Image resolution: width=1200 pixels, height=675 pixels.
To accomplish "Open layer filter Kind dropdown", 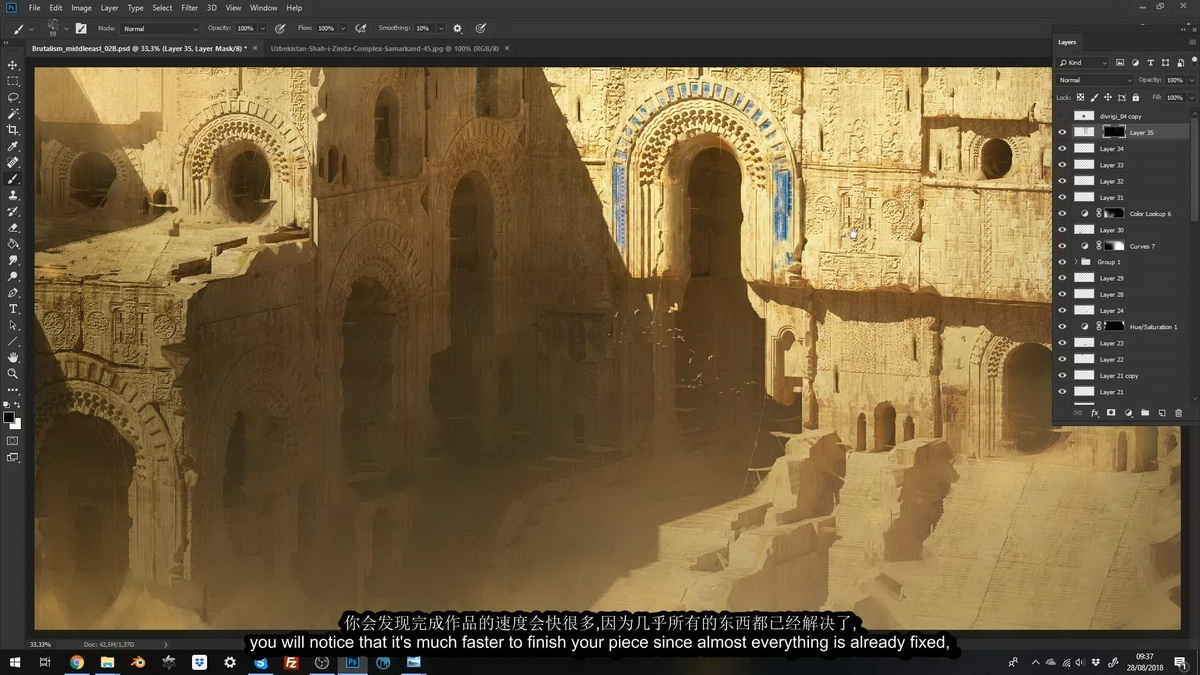I will [1084, 63].
